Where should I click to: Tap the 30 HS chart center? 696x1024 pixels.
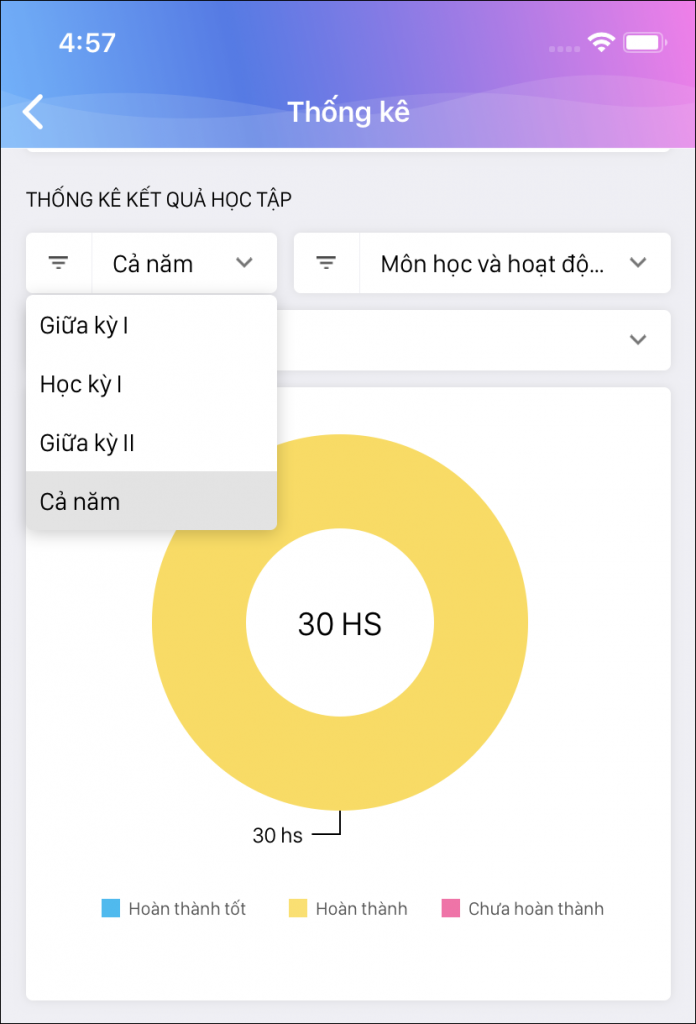click(x=340, y=624)
